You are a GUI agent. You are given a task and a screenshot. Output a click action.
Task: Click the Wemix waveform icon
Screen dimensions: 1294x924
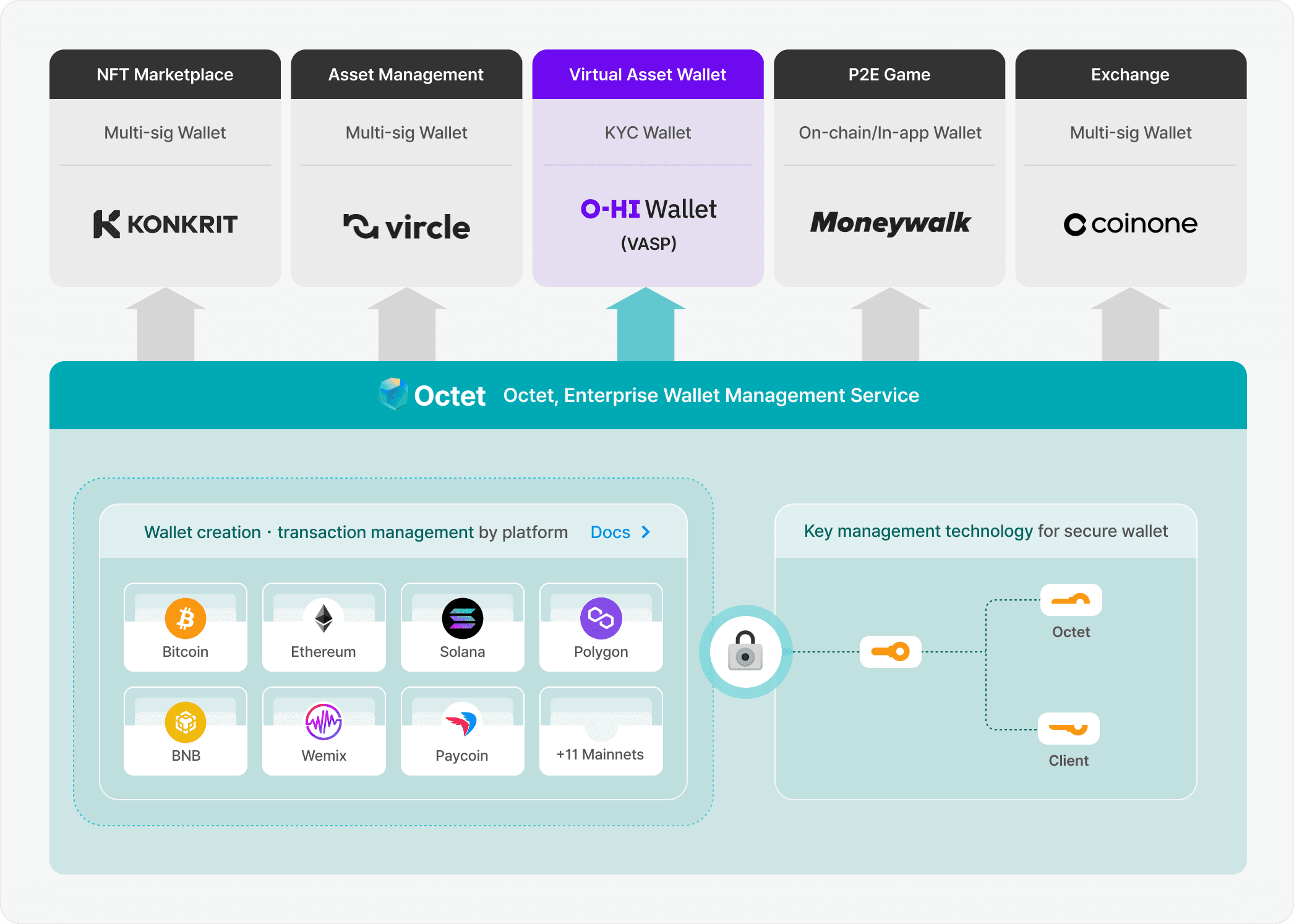pyautogui.click(x=323, y=722)
